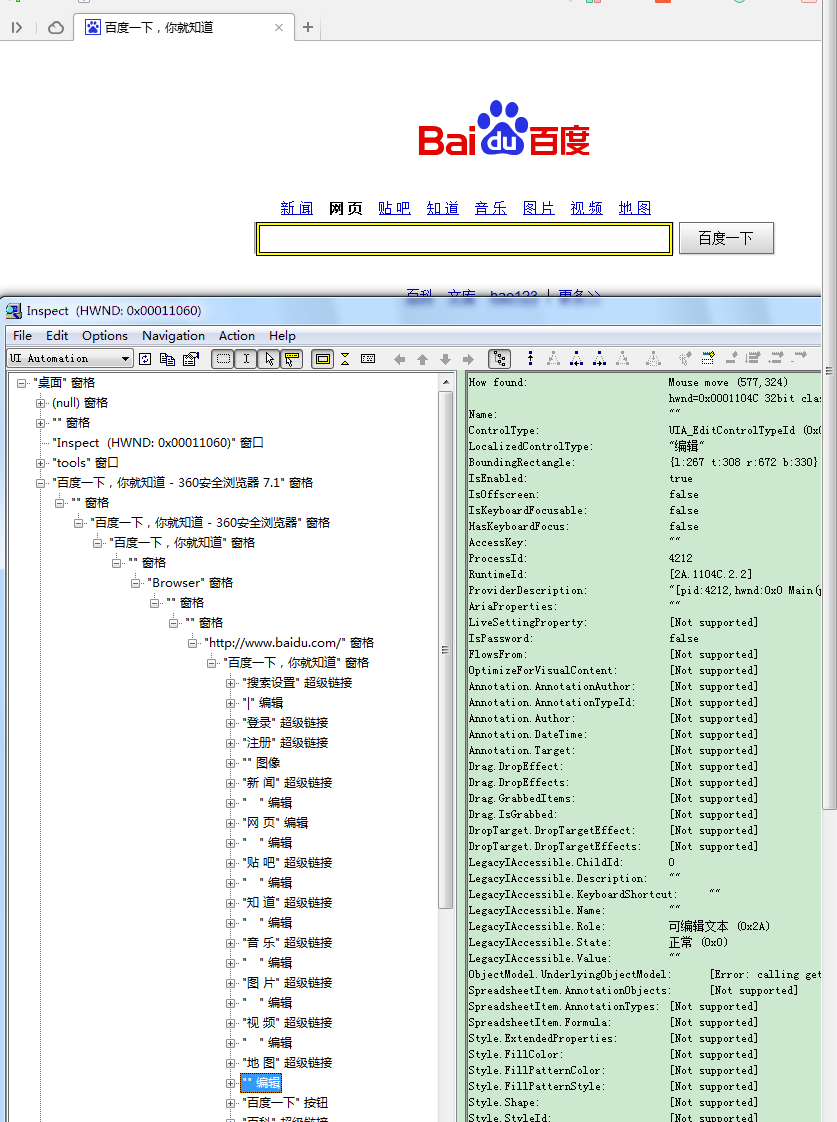This screenshot has width=837, height=1122.
Task: Click the 地图 link on Baidu page
Action: 635,208
